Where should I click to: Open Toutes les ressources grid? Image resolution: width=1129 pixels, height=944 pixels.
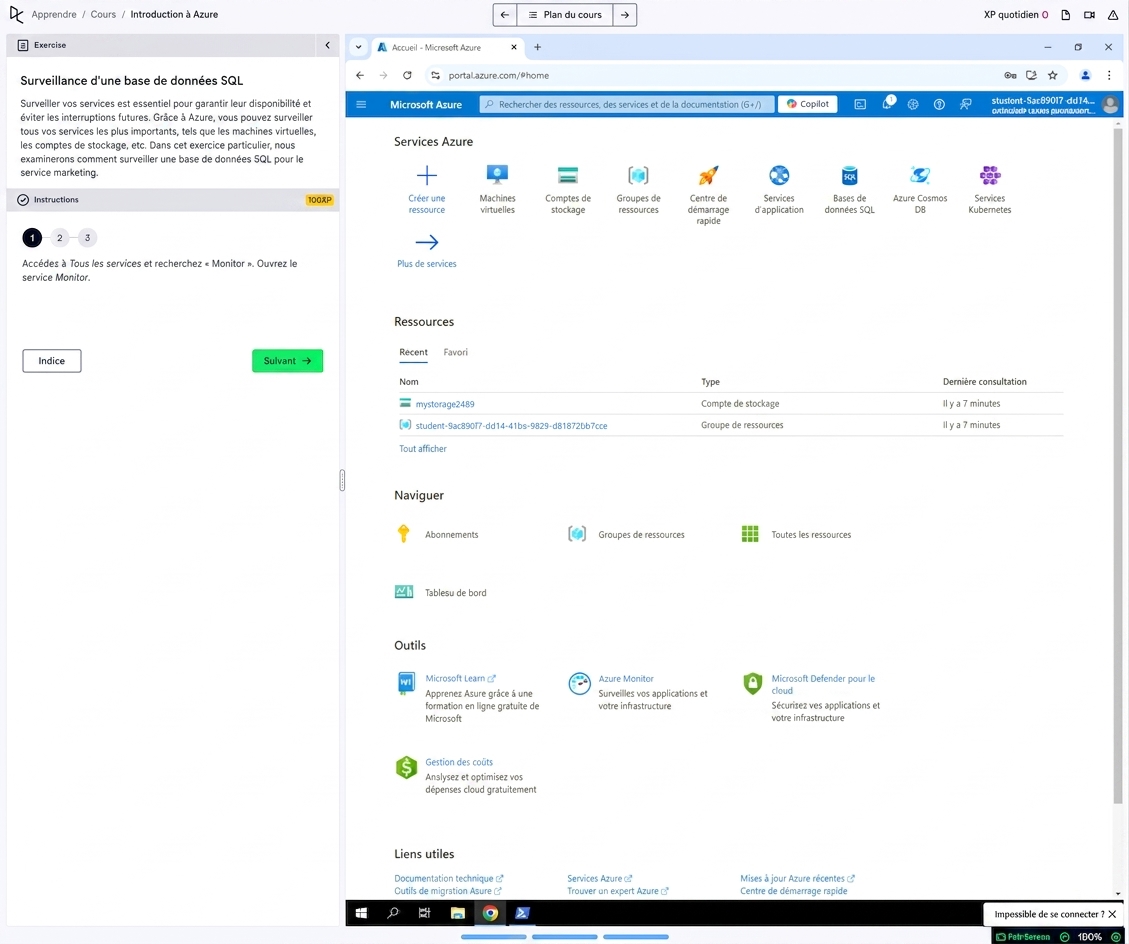click(x=750, y=534)
